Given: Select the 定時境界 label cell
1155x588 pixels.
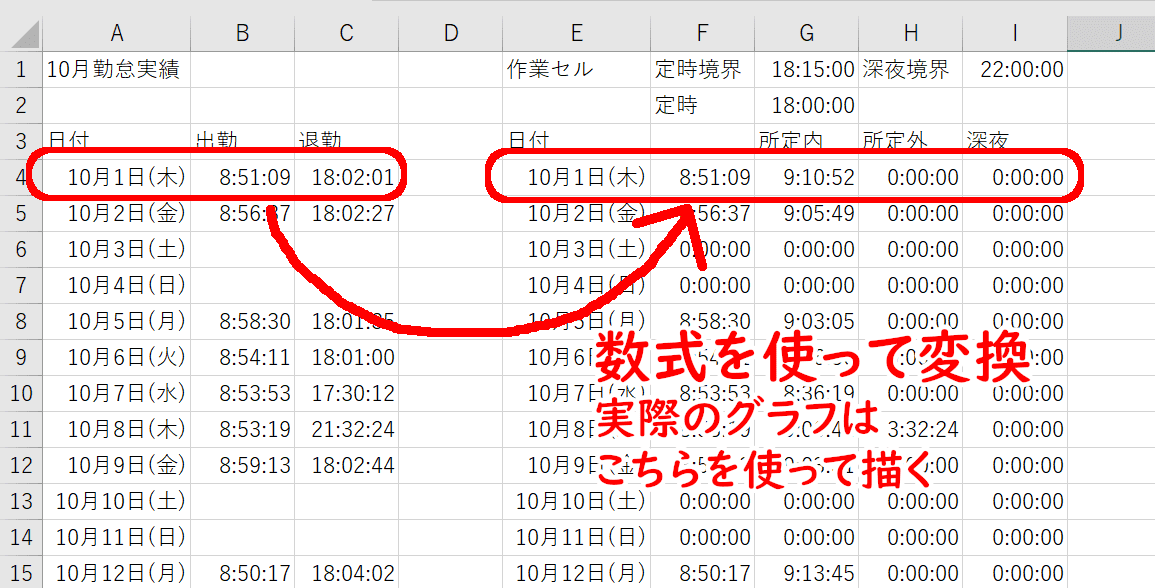Looking at the screenshot, I should tap(700, 70).
